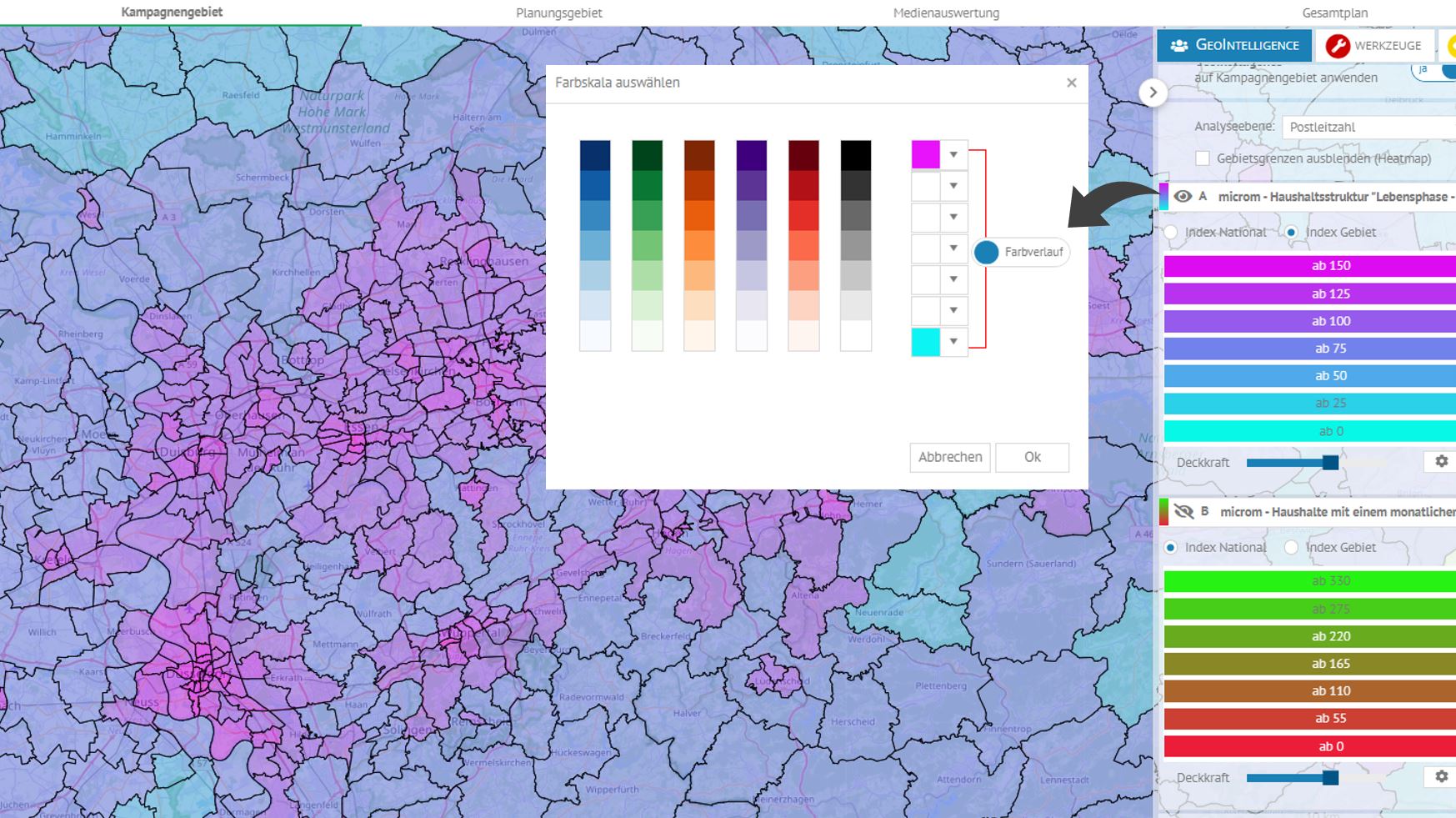Select Index Gebiet for layer A
The height and width of the screenshot is (818, 1456).
[1291, 232]
